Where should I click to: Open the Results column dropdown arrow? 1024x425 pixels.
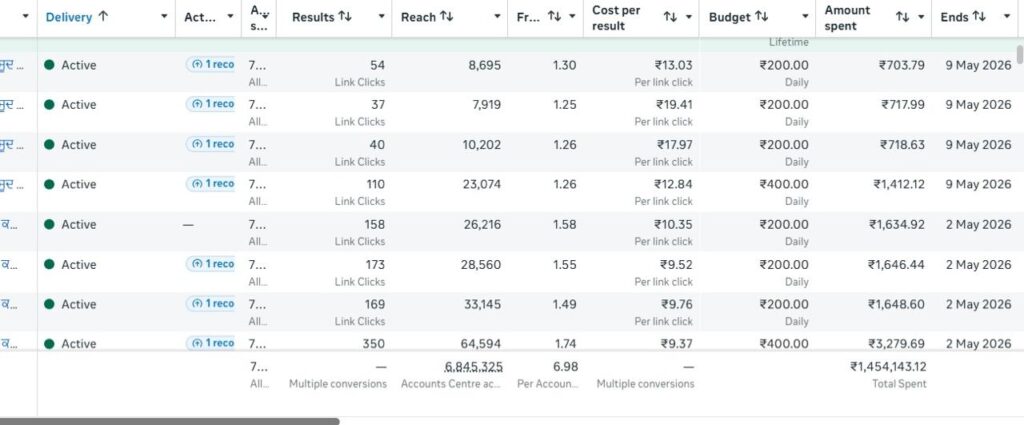tap(381, 17)
